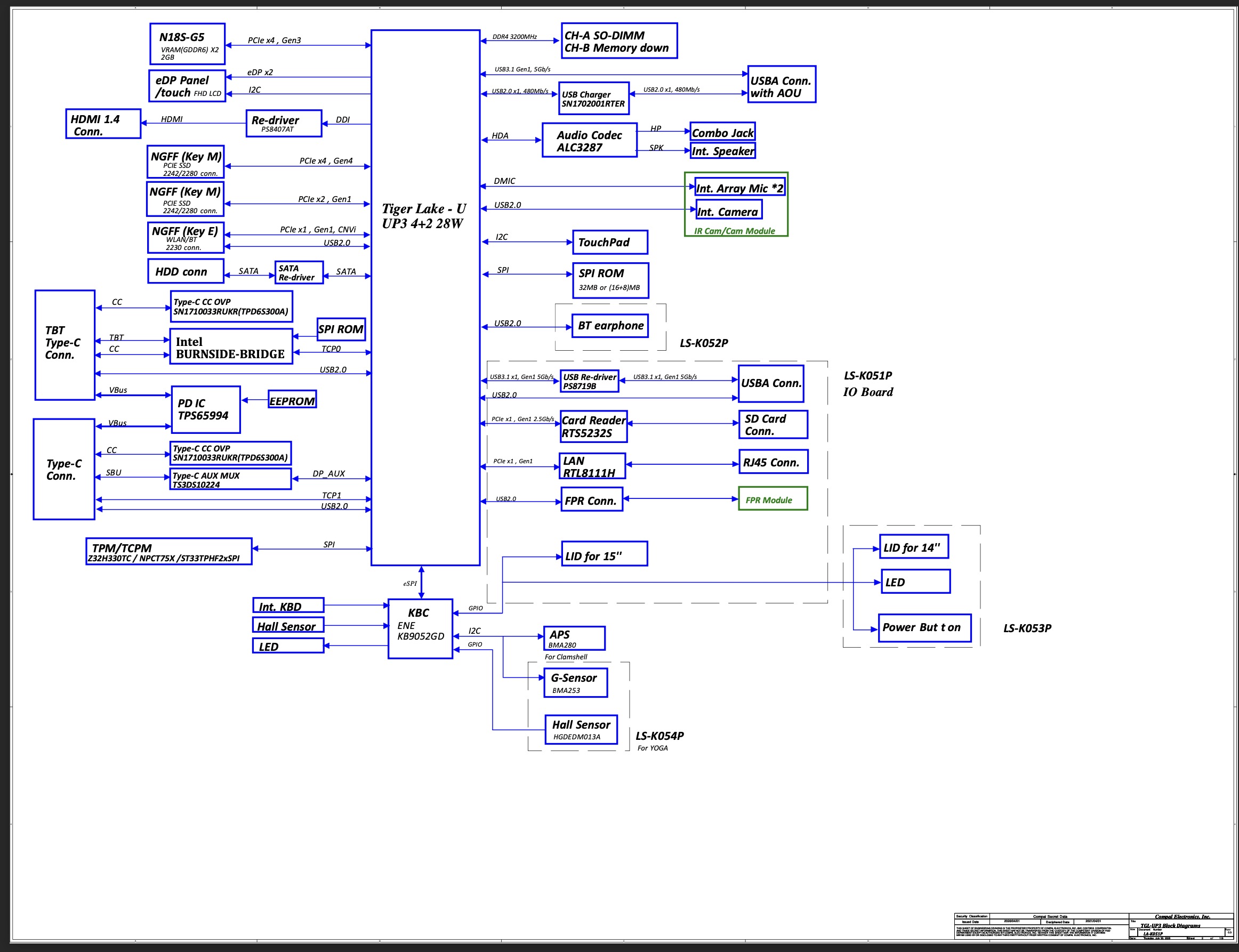Select the N18S-G5 GPU block

pos(188,44)
